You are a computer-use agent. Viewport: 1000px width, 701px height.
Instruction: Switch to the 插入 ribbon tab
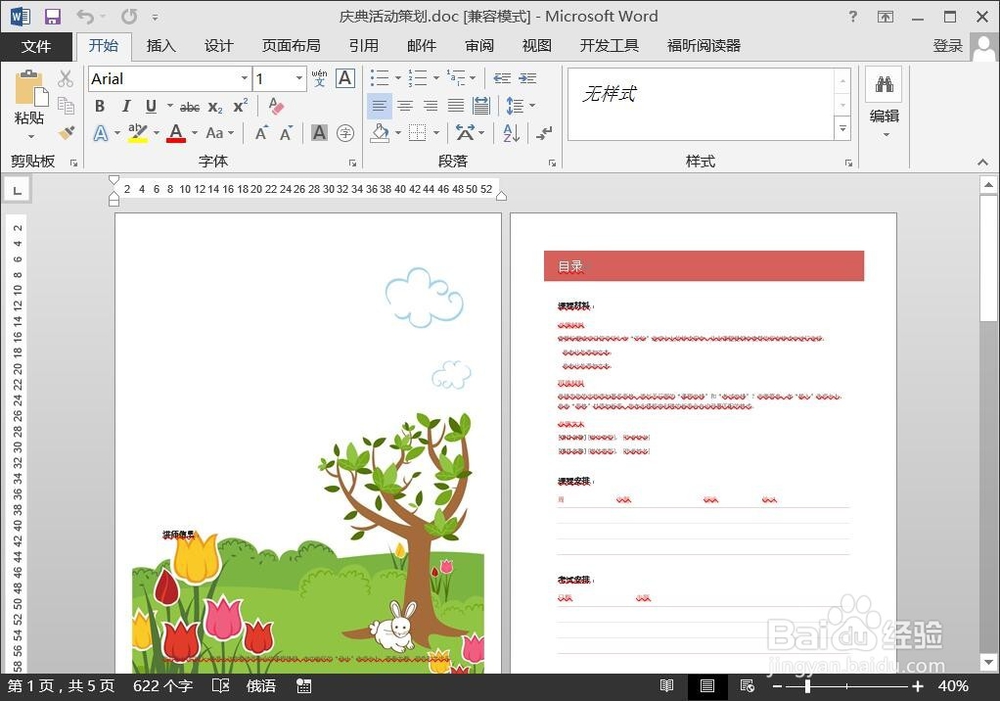pos(162,45)
